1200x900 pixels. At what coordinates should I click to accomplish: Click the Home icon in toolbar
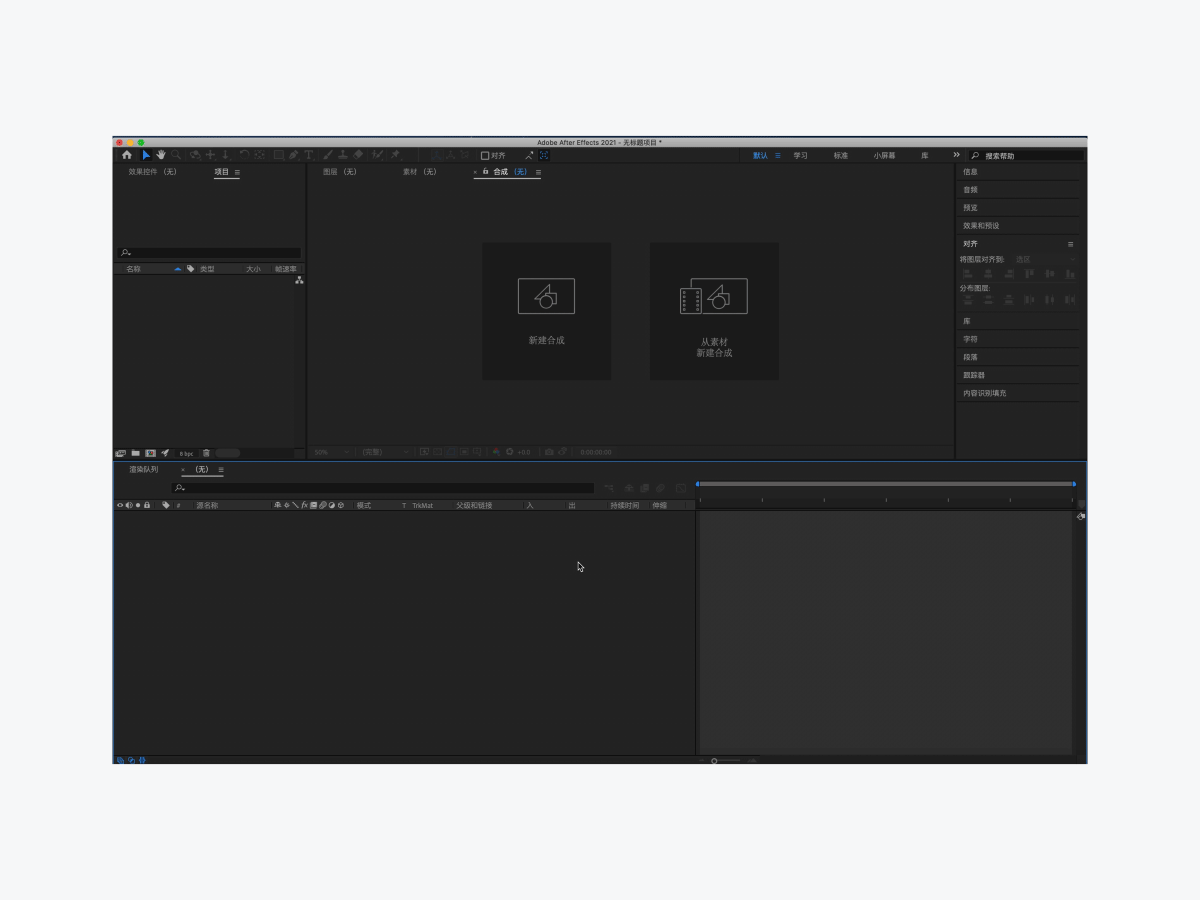[127, 155]
